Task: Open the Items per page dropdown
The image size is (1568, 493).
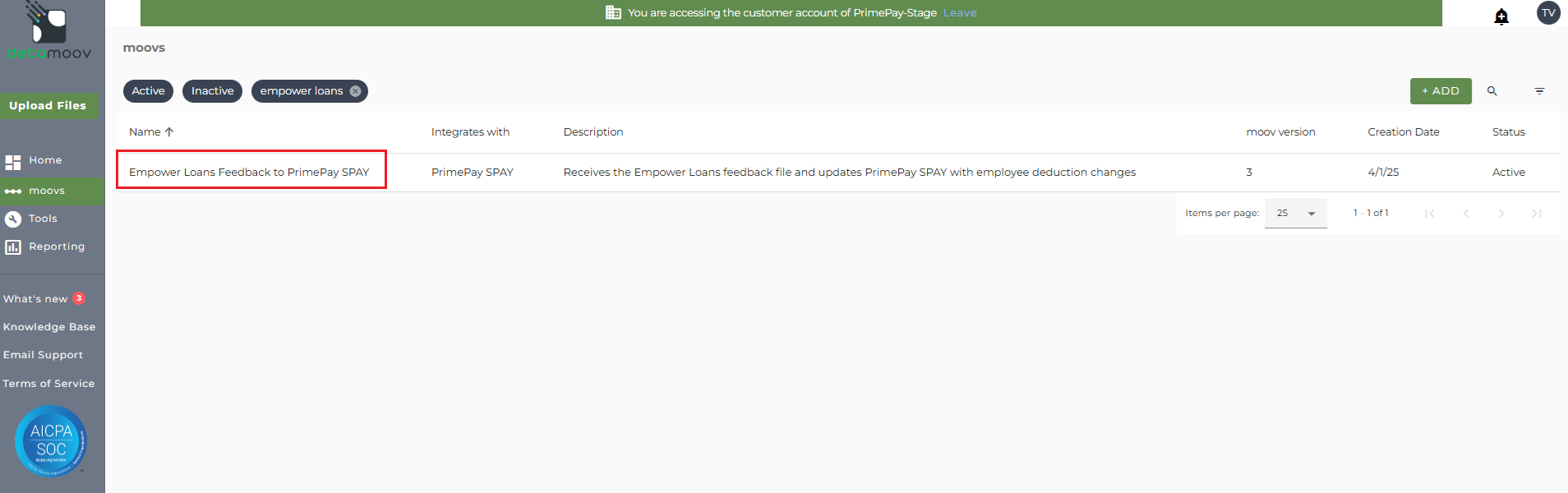Action: 1296,213
